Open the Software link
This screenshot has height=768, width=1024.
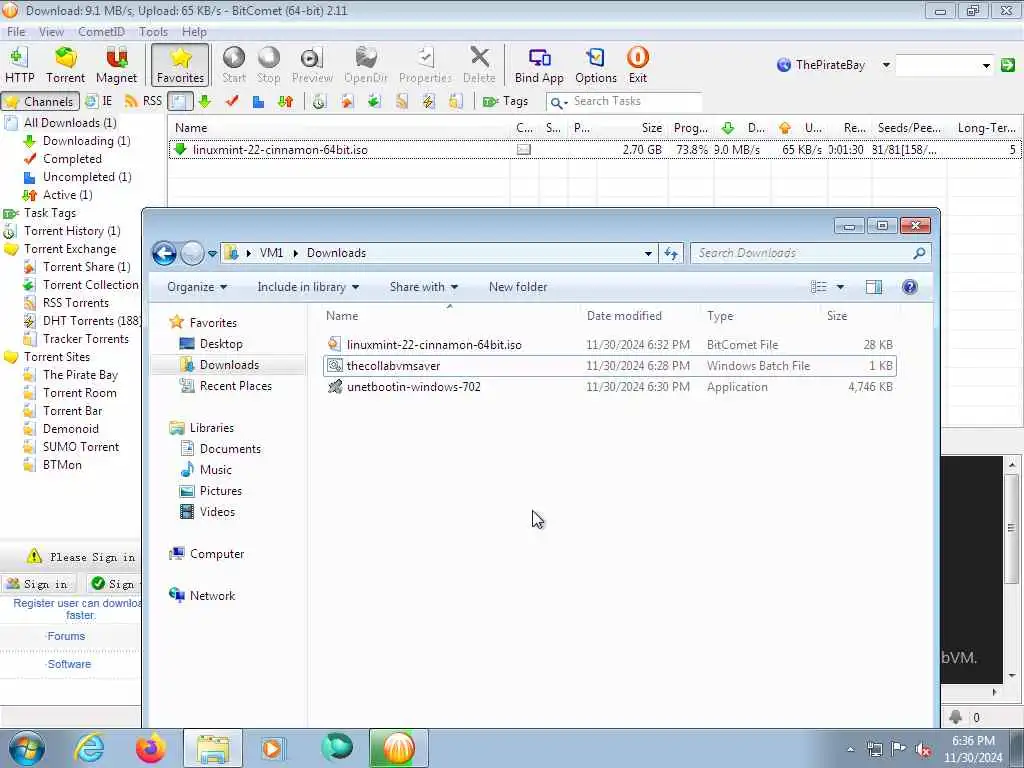tap(69, 664)
